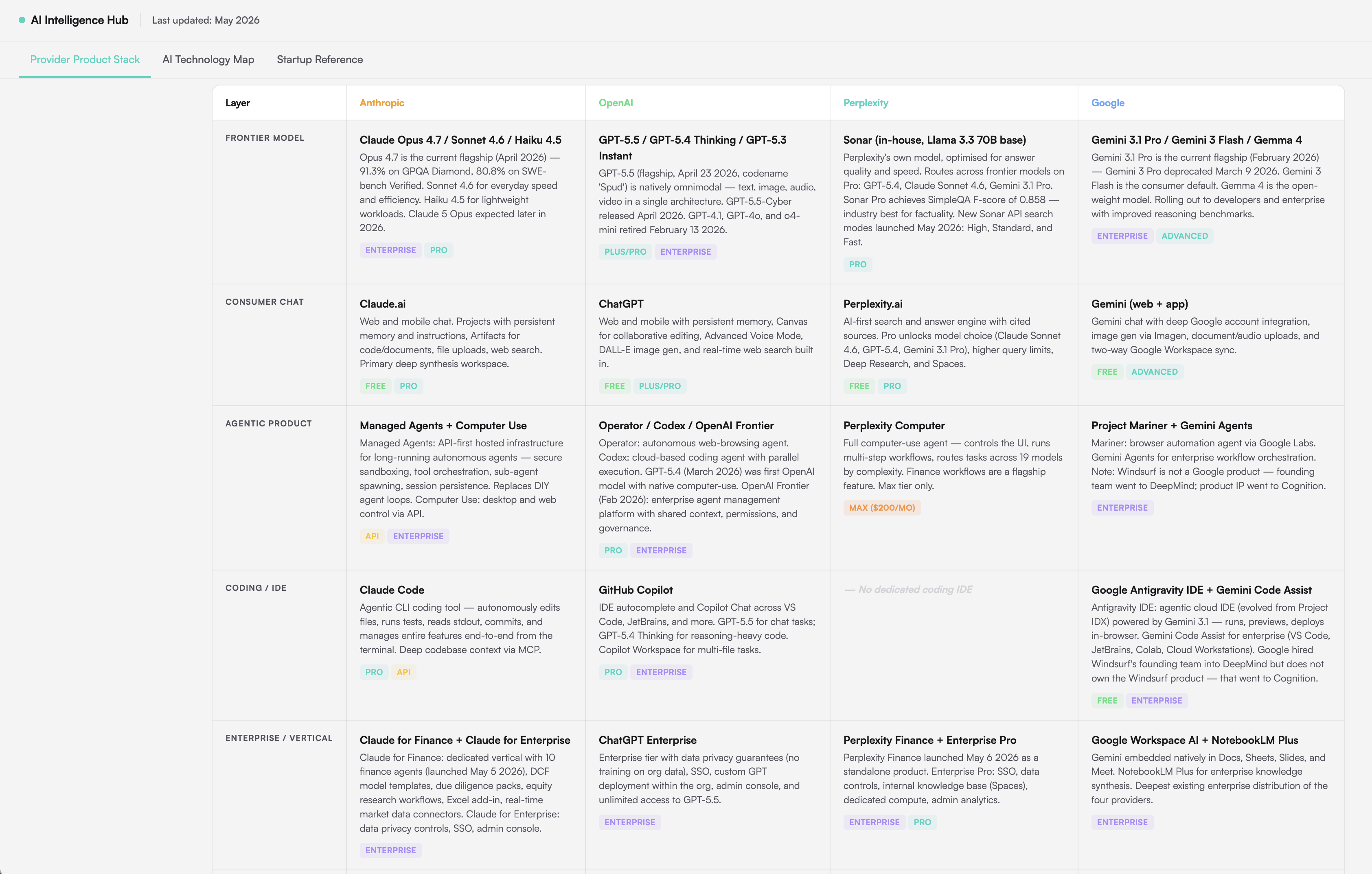The width and height of the screenshot is (1372, 874).
Task: Click the Perplexity.ai heading
Action: [x=873, y=304]
